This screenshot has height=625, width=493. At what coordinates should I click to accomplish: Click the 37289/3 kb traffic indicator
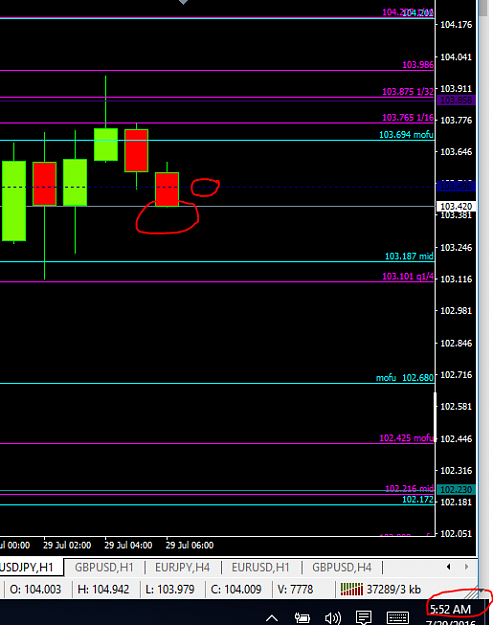pos(393,589)
